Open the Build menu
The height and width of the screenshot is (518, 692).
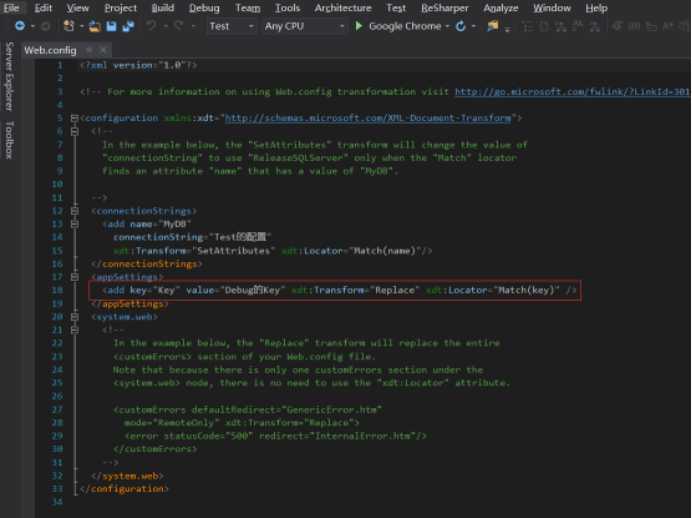click(163, 8)
